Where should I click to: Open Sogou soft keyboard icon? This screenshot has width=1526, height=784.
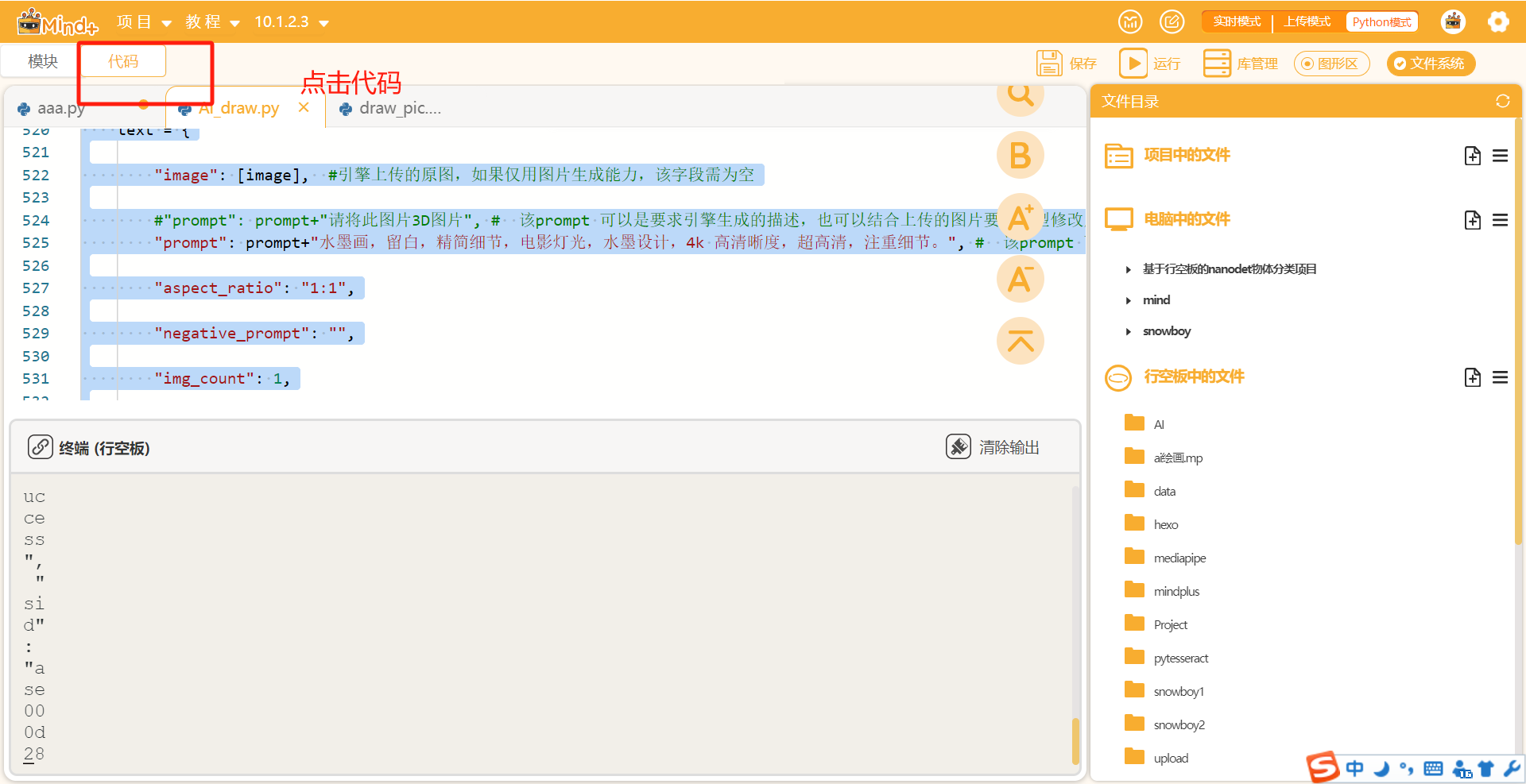point(1433,768)
